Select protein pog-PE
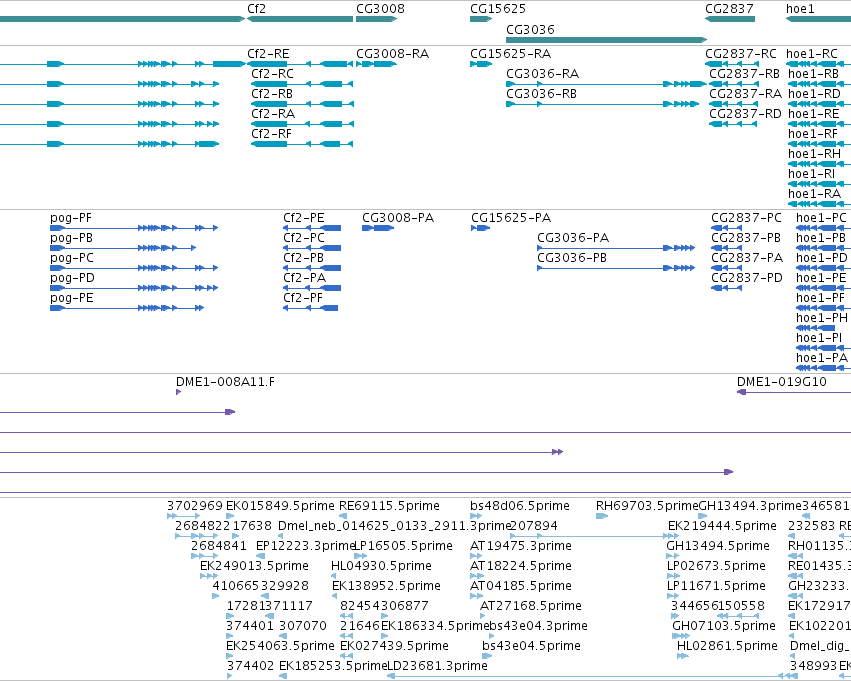851x681 pixels. point(127,308)
